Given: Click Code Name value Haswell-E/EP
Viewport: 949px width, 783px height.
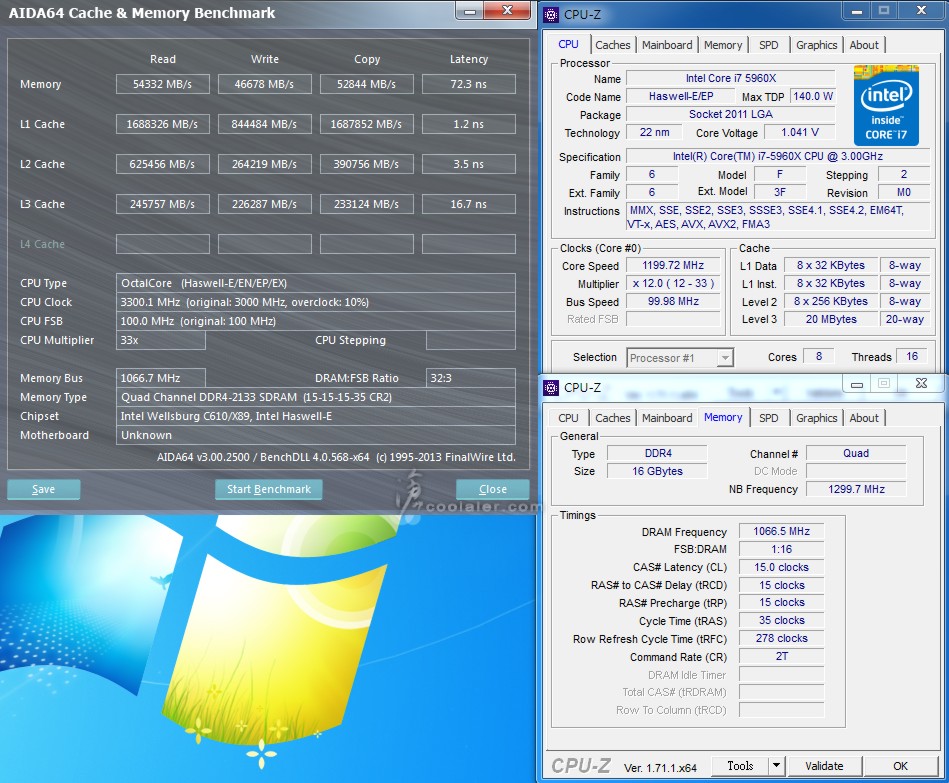Looking at the screenshot, I should click(x=681, y=96).
